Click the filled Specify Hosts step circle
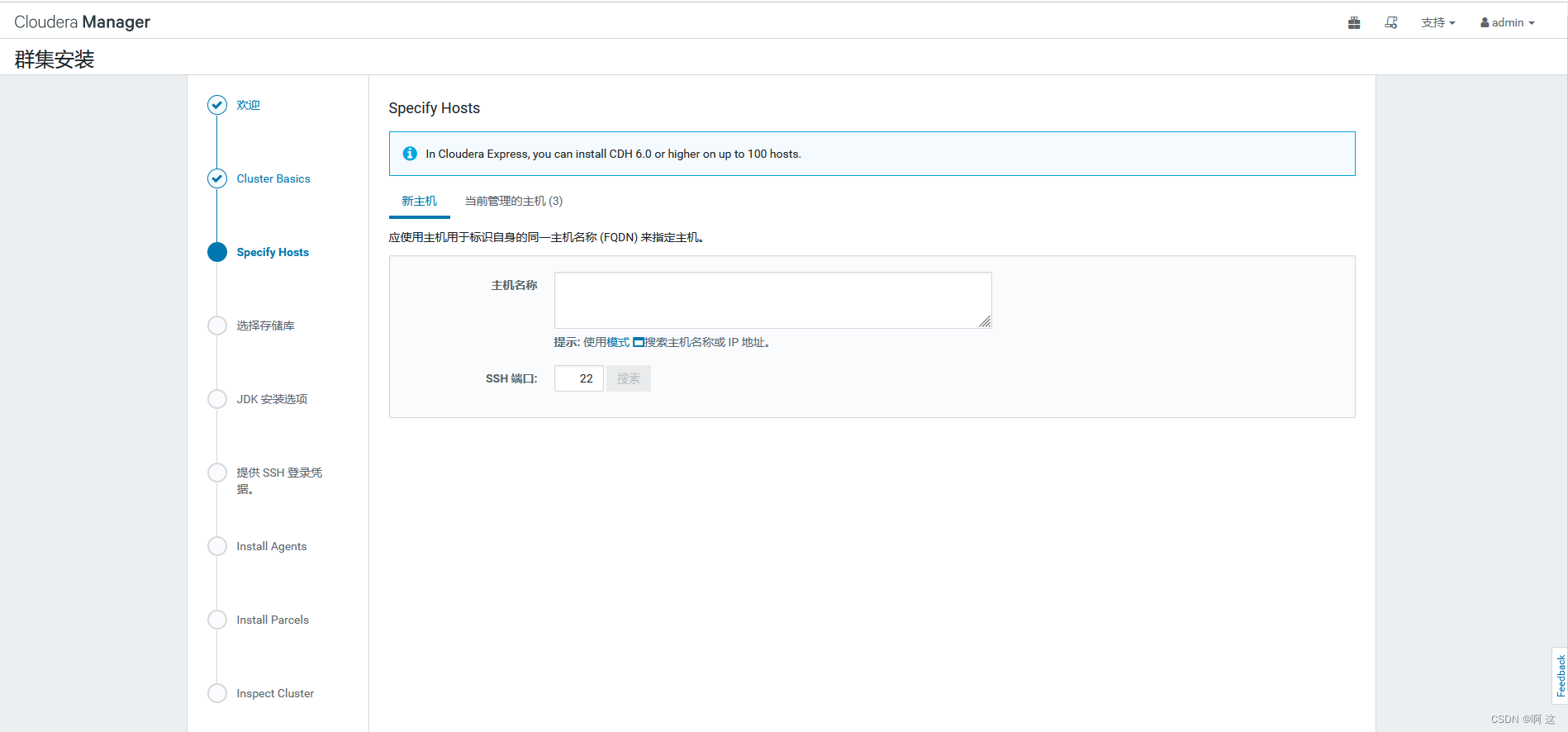The height and width of the screenshot is (732, 1568). tap(217, 252)
